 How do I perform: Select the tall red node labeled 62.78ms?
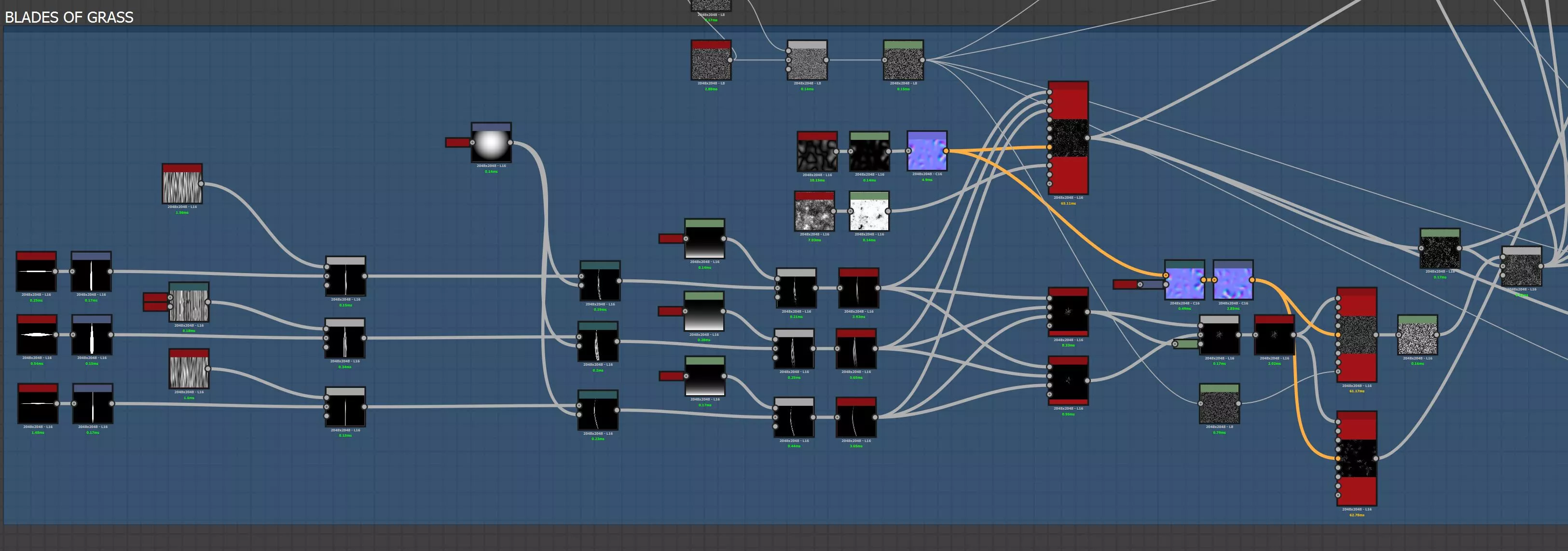pyautogui.click(x=1356, y=458)
